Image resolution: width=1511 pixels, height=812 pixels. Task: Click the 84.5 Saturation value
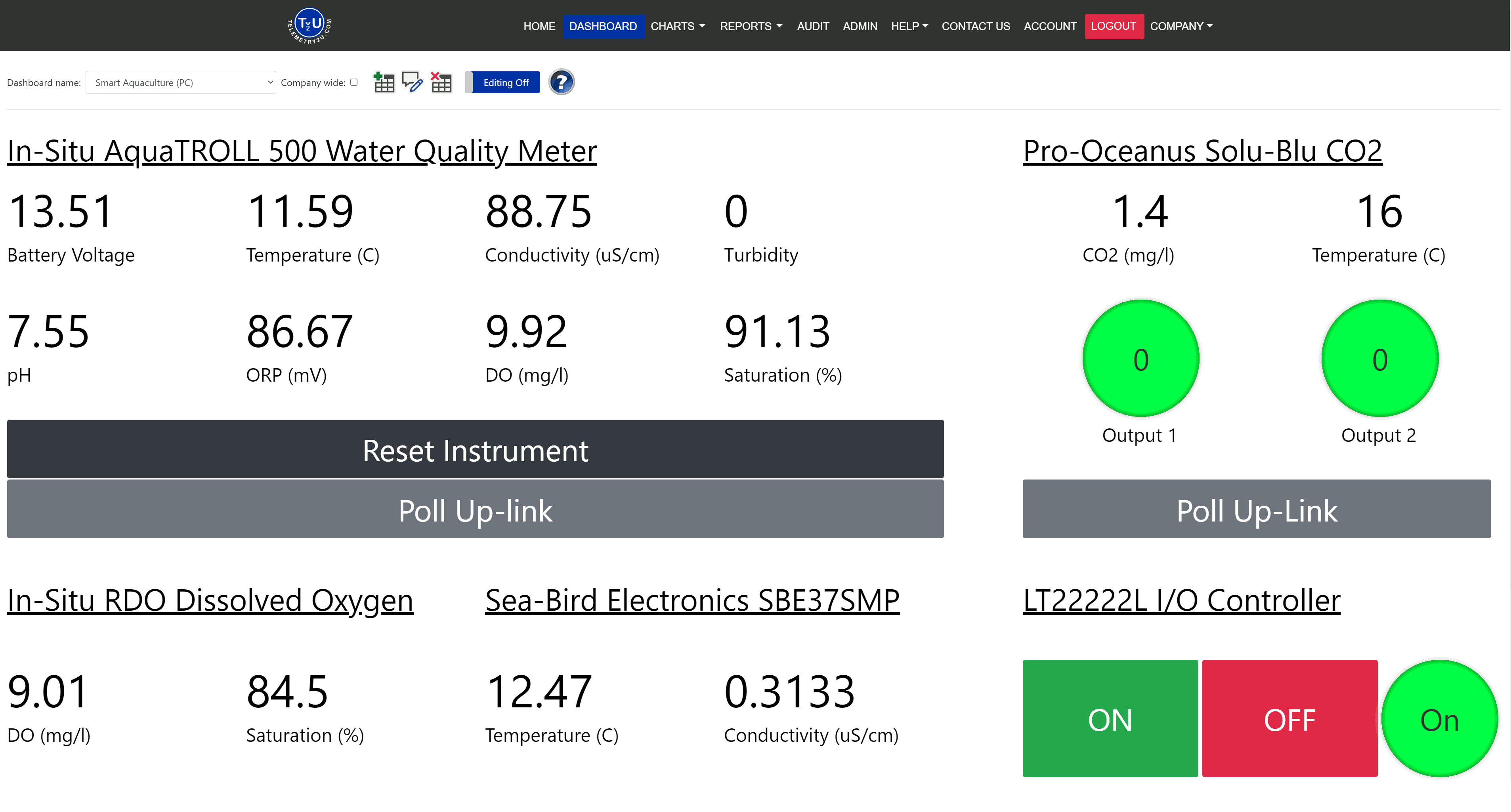(287, 692)
